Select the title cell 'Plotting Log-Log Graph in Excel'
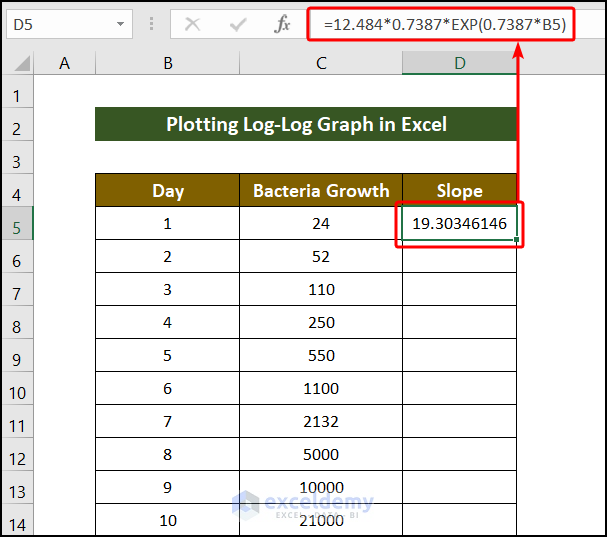This screenshot has width=607, height=537. [x=306, y=125]
